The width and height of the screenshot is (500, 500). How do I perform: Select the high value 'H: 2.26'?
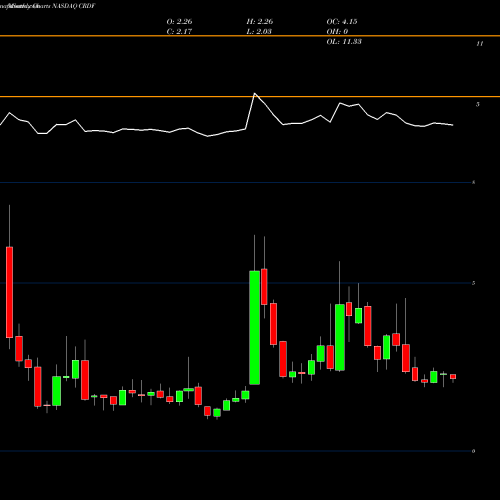(x=260, y=22)
